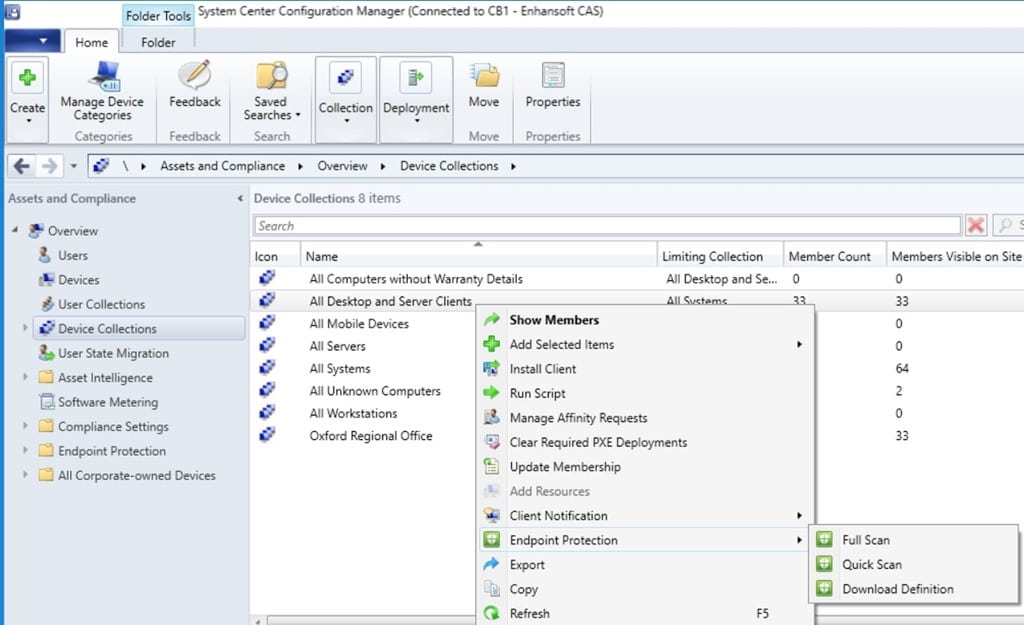Sort by Limiting Collection column header
Viewport: 1024px width, 625px height.
click(720, 257)
